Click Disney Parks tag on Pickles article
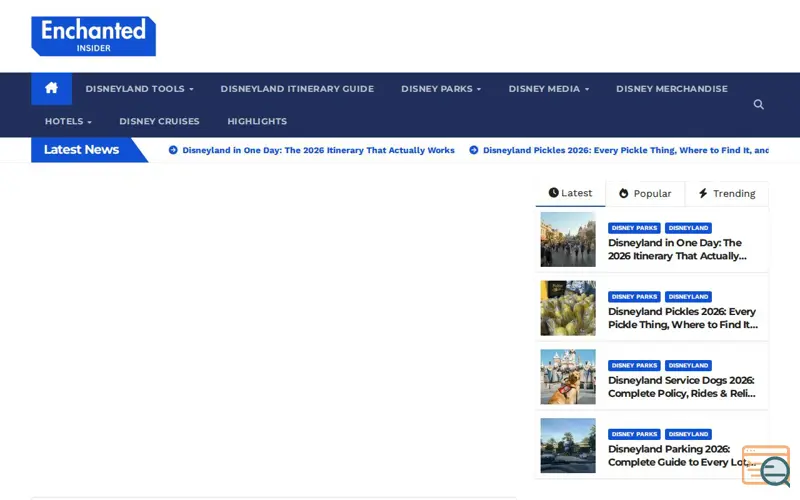The width and height of the screenshot is (800, 500). point(634,296)
